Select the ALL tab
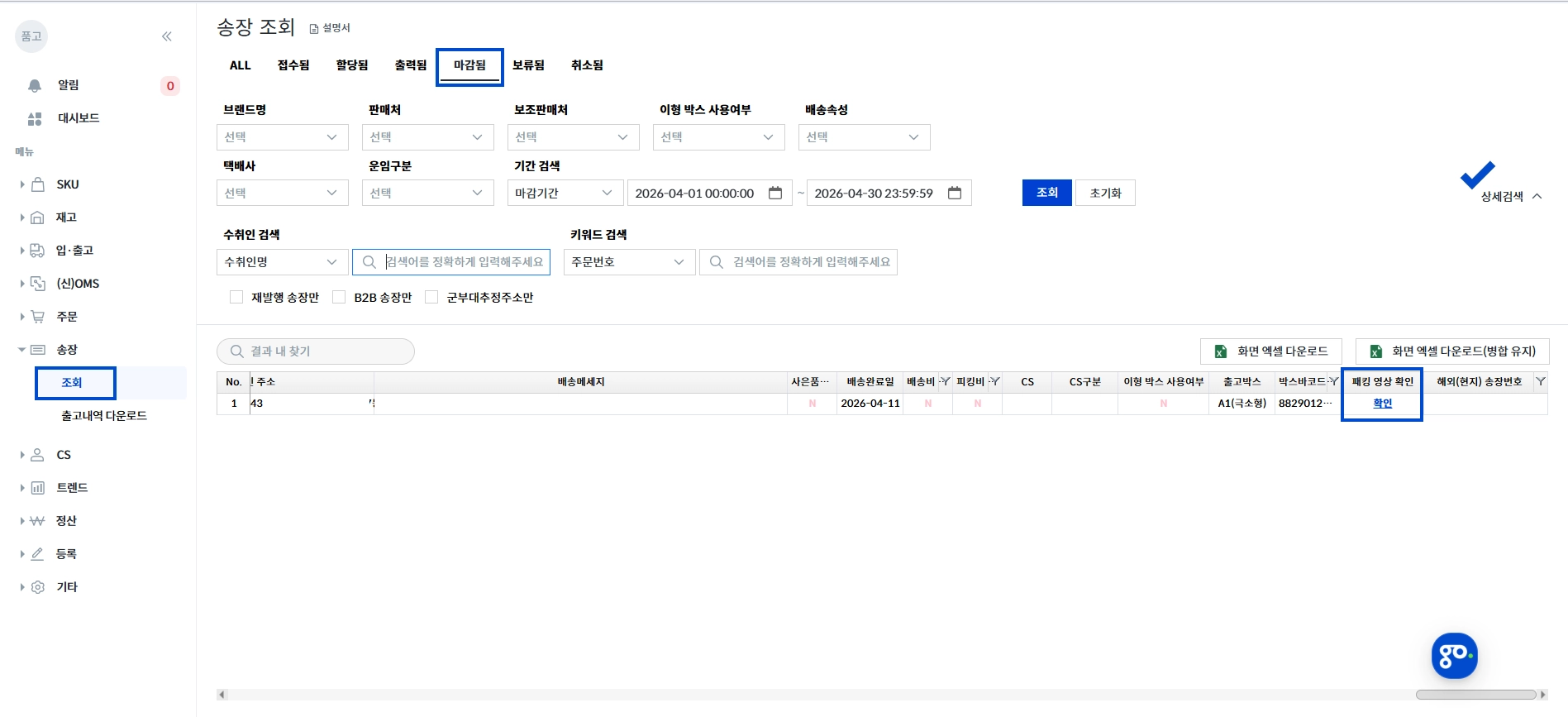The width and height of the screenshot is (1568, 717). pyautogui.click(x=241, y=65)
